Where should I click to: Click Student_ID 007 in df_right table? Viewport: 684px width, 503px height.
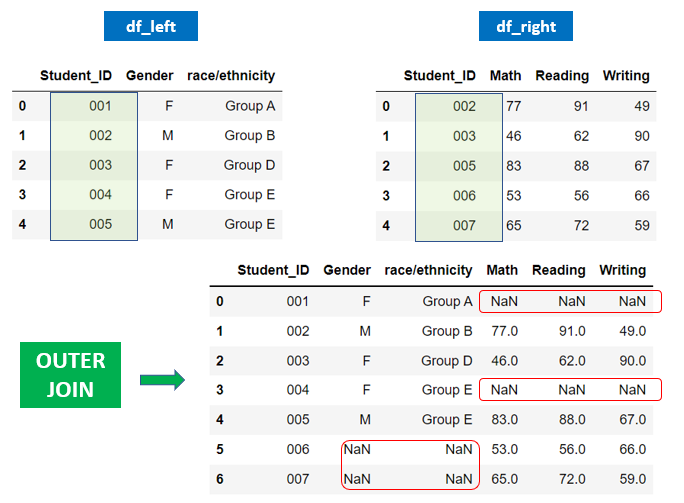(x=465, y=224)
